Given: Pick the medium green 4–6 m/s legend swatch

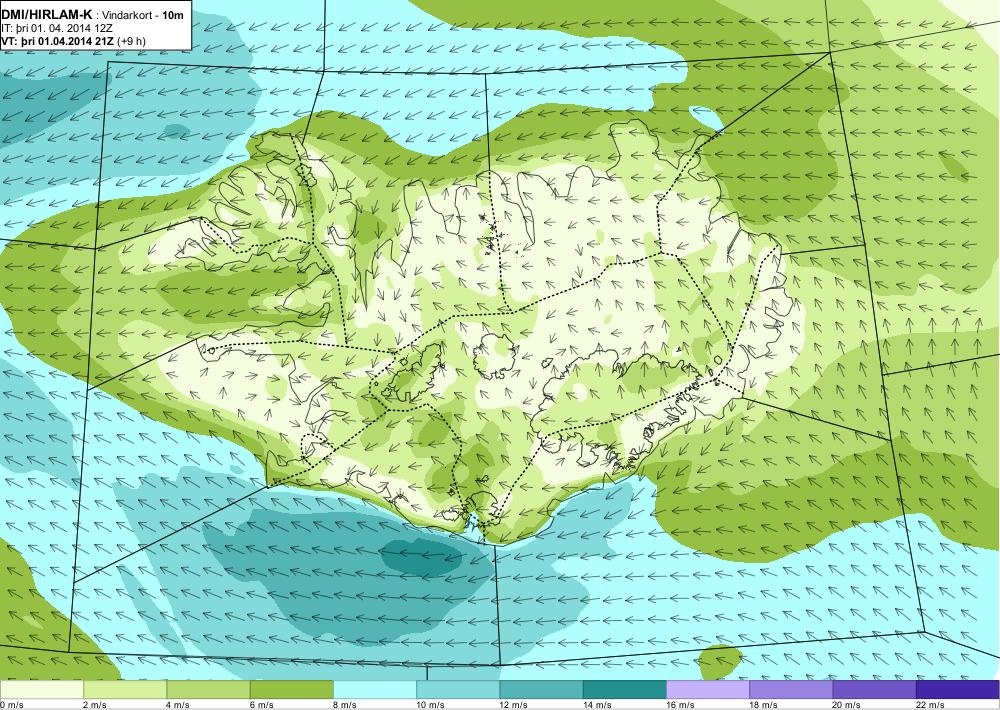Looking at the screenshot, I should (x=209, y=690).
